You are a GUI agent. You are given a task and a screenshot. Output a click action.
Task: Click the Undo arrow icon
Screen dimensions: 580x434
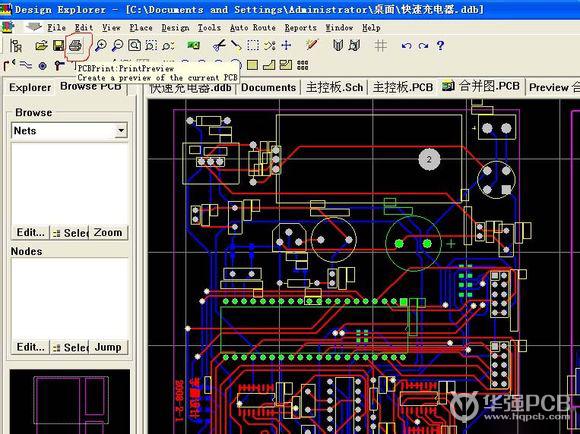pyautogui.click(x=406, y=46)
